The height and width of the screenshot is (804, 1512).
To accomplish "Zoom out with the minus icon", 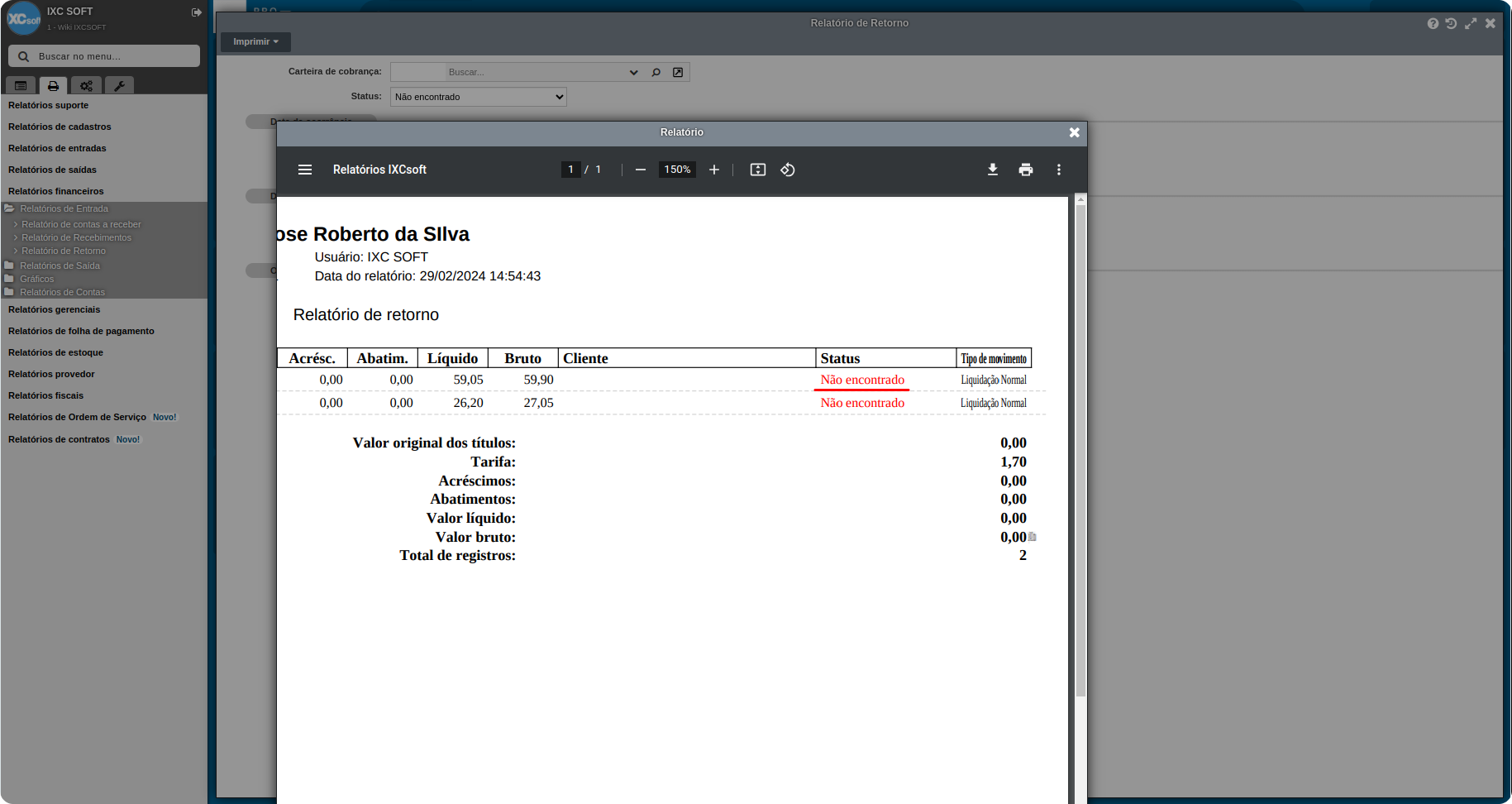I will click(641, 170).
